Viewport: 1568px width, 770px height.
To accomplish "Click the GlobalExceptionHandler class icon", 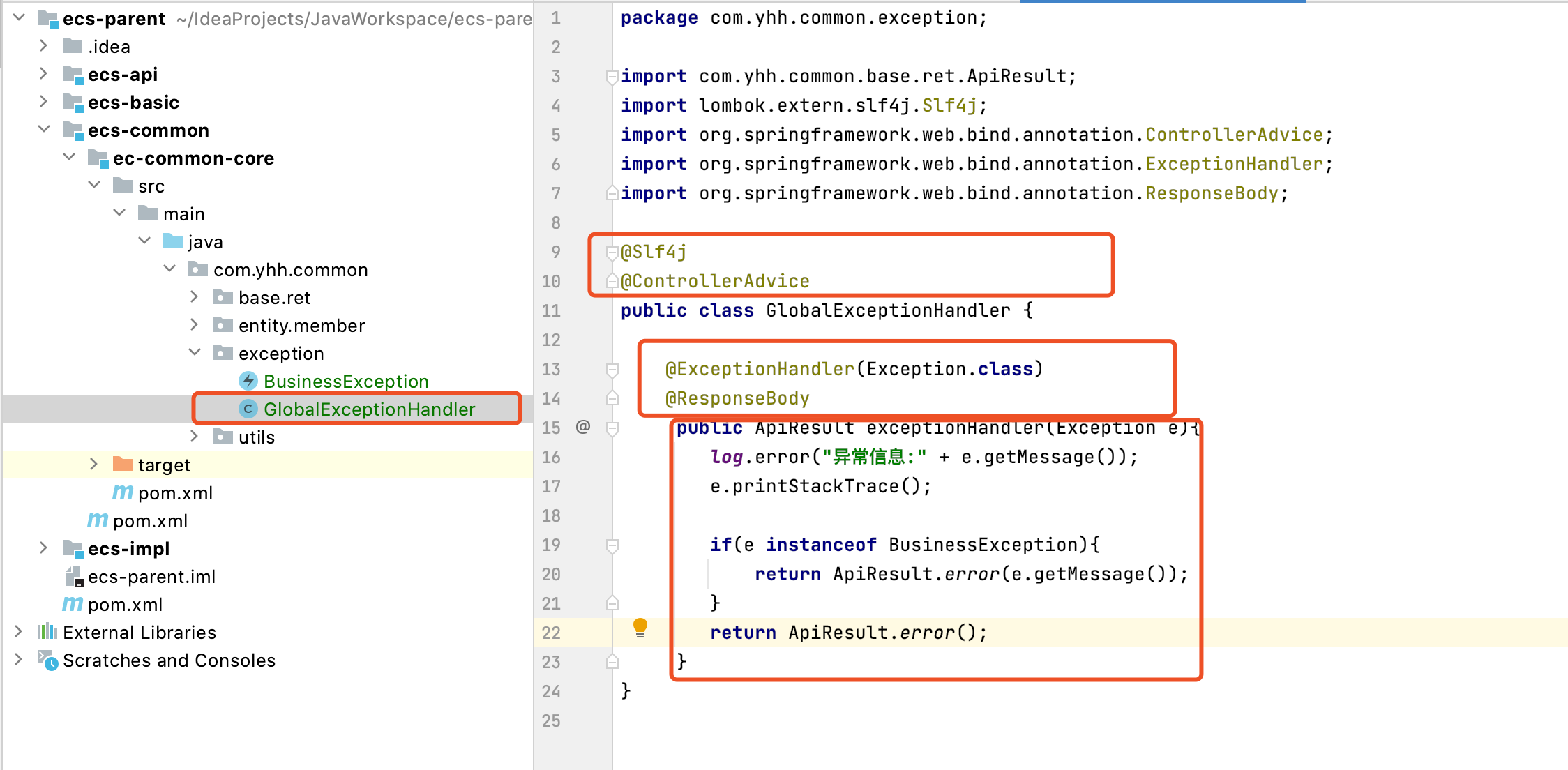I will (x=248, y=409).
